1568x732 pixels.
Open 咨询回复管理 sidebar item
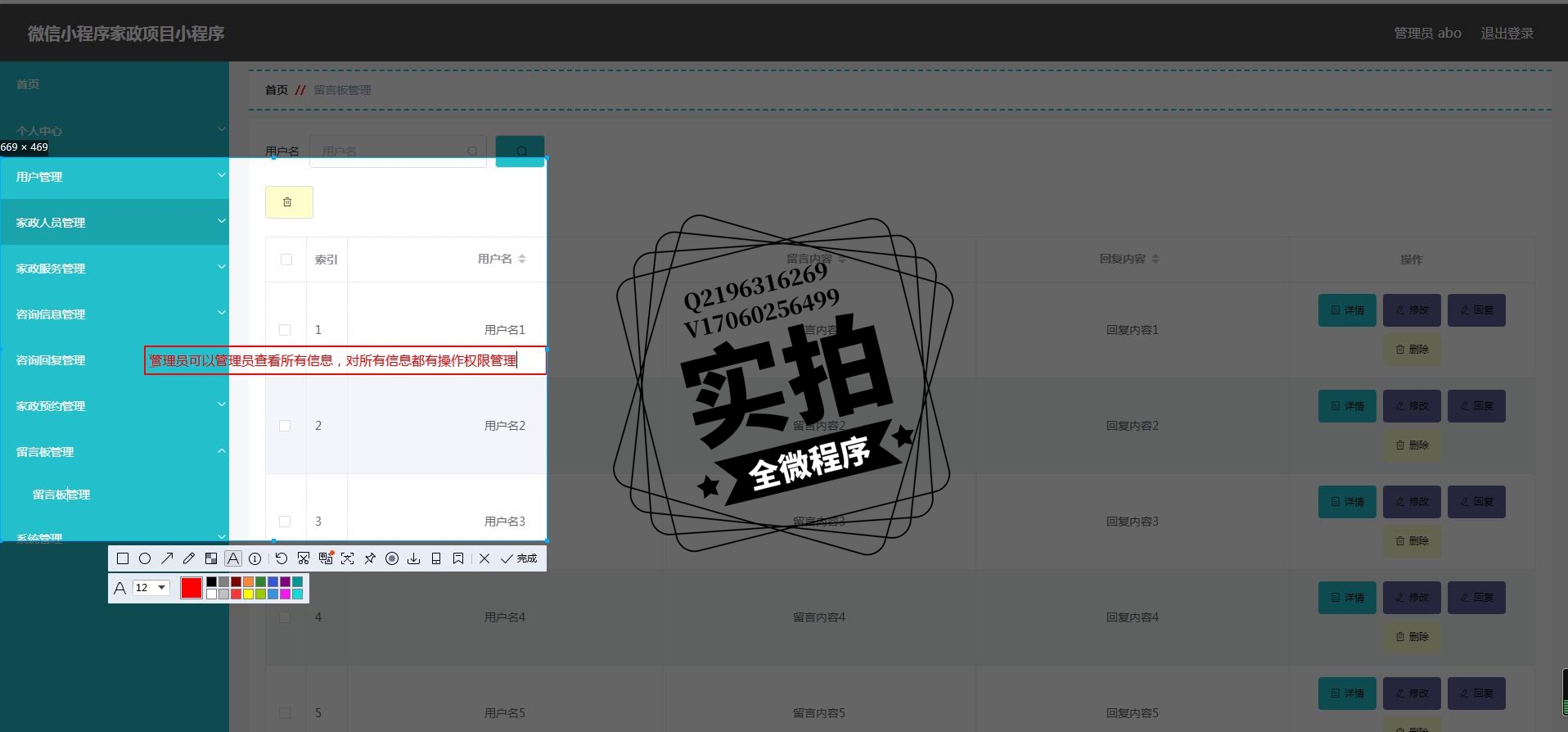[51, 360]
